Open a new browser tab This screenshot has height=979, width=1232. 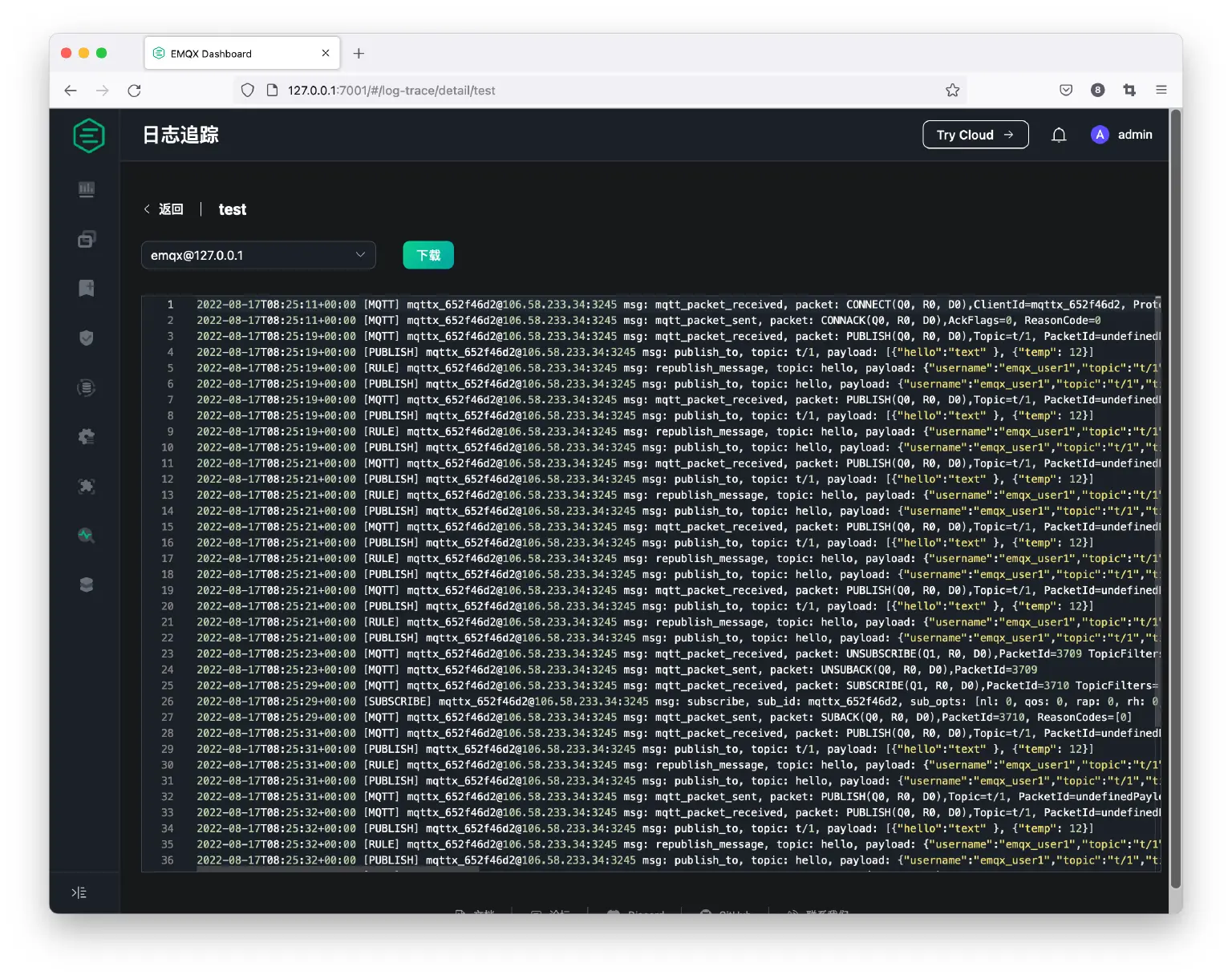point(359,53)
